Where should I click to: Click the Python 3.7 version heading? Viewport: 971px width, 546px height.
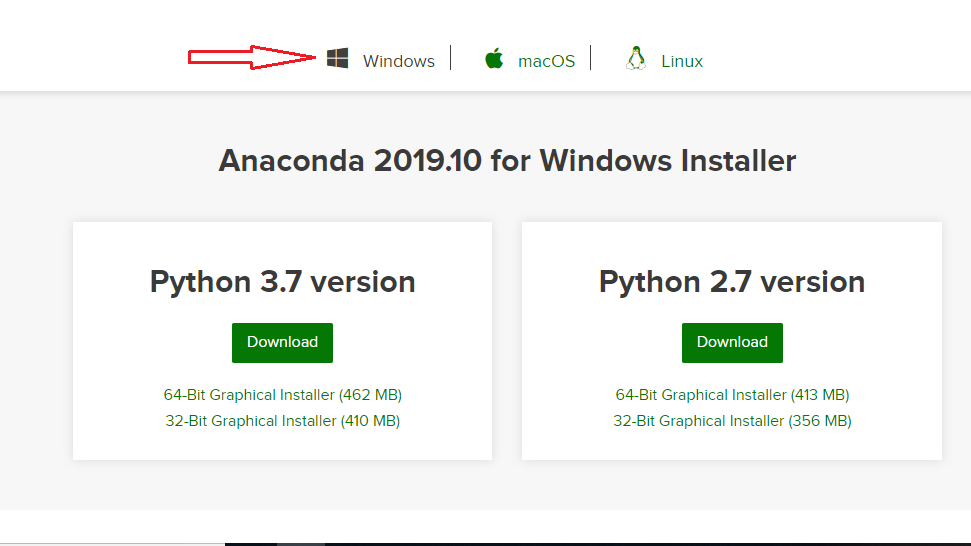click(282, 282)
